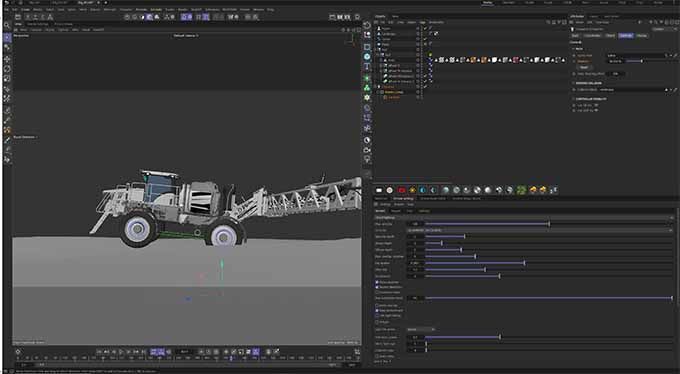Open the viewport search magnifier icon
Viewport: 680px width, 374px height.
(7, 25)
